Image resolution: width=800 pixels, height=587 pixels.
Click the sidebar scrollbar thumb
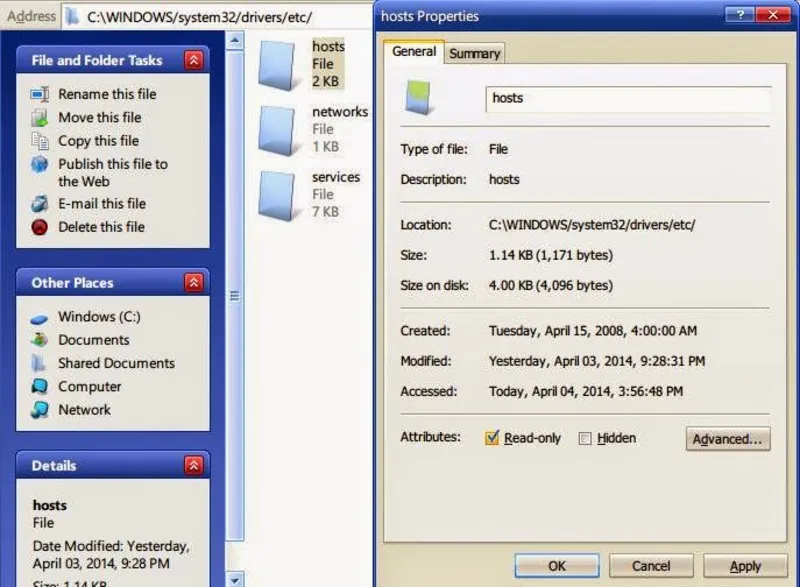235,296
